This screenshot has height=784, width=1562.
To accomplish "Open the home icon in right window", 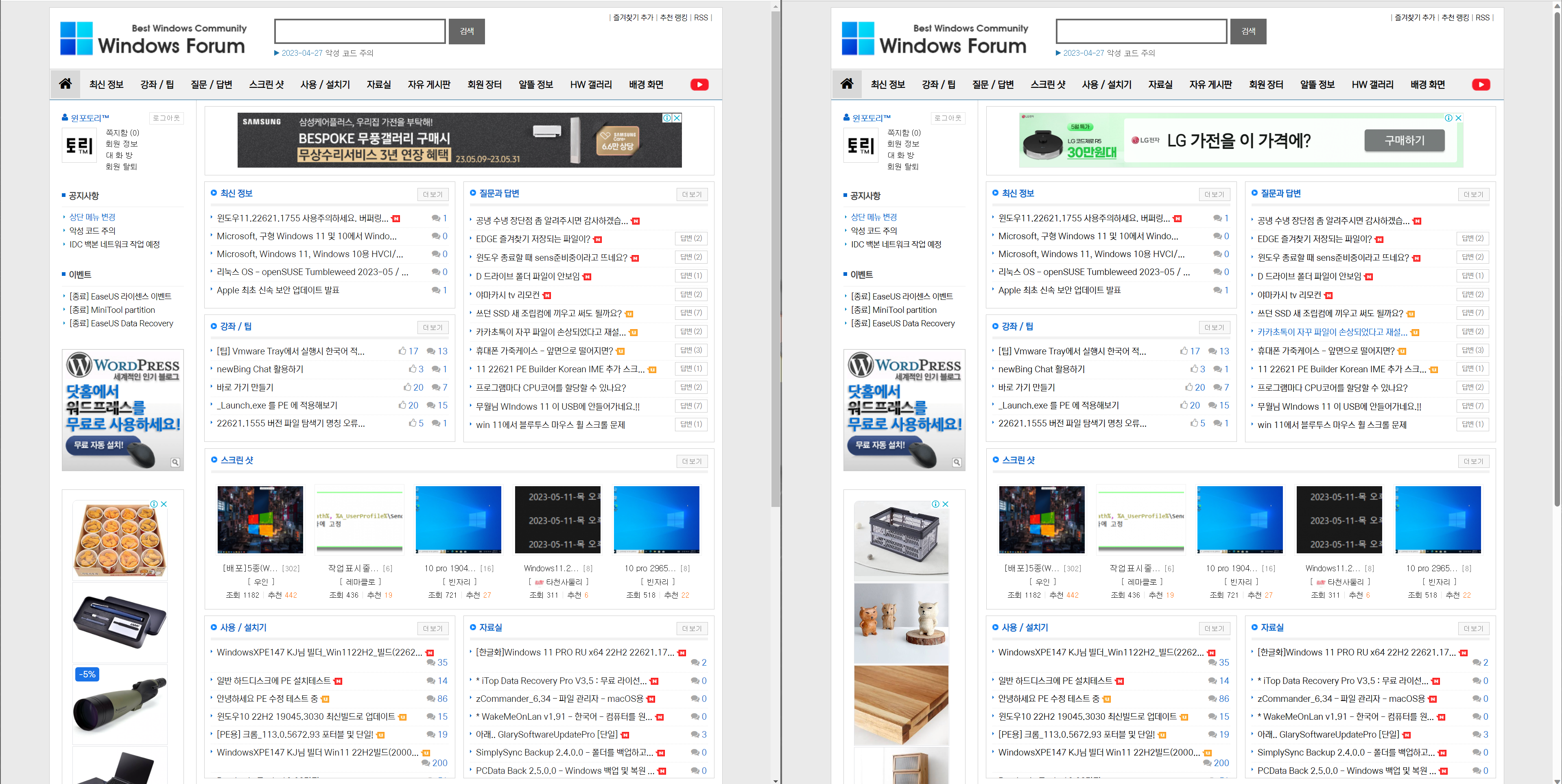I will point(847,84).
